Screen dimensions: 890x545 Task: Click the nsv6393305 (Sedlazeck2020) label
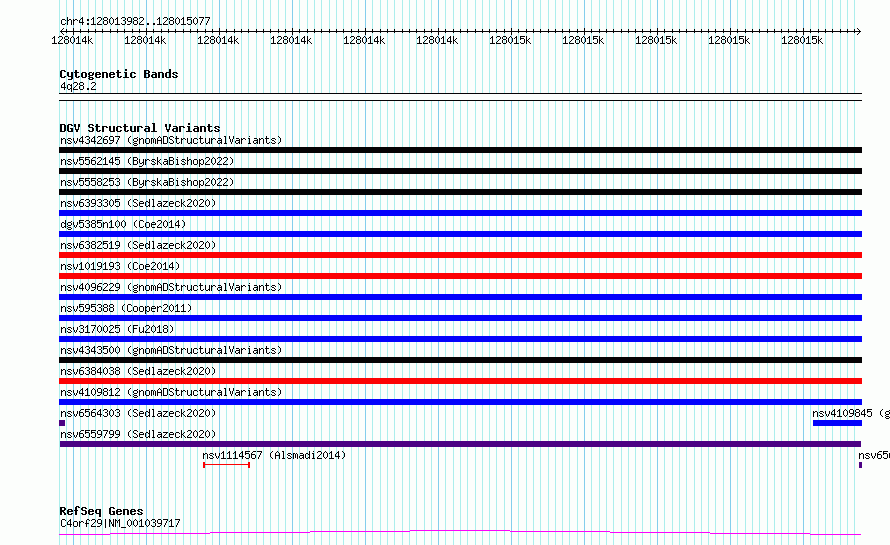click(138, 203)
